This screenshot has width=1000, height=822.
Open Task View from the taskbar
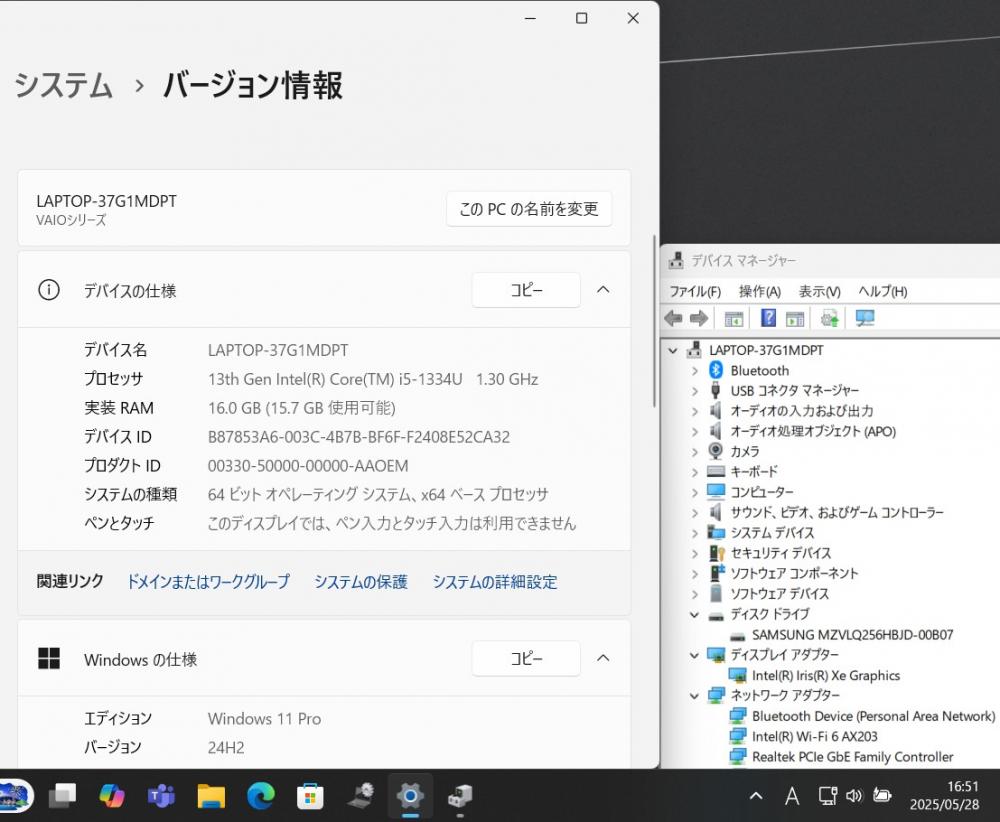pos(62,795)
